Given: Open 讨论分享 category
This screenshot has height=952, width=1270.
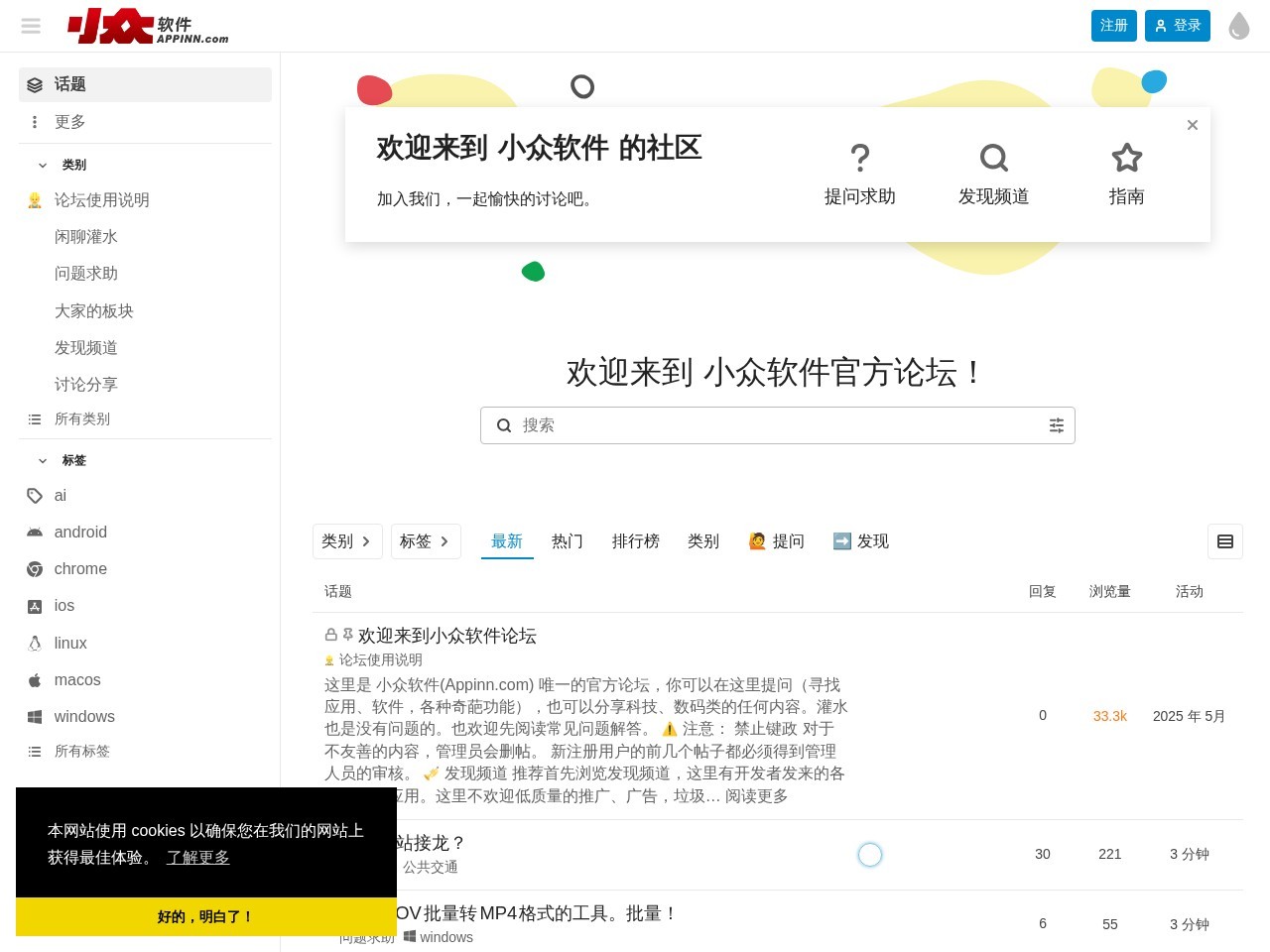Looking at the screenshot, I should tap(145, 384).
